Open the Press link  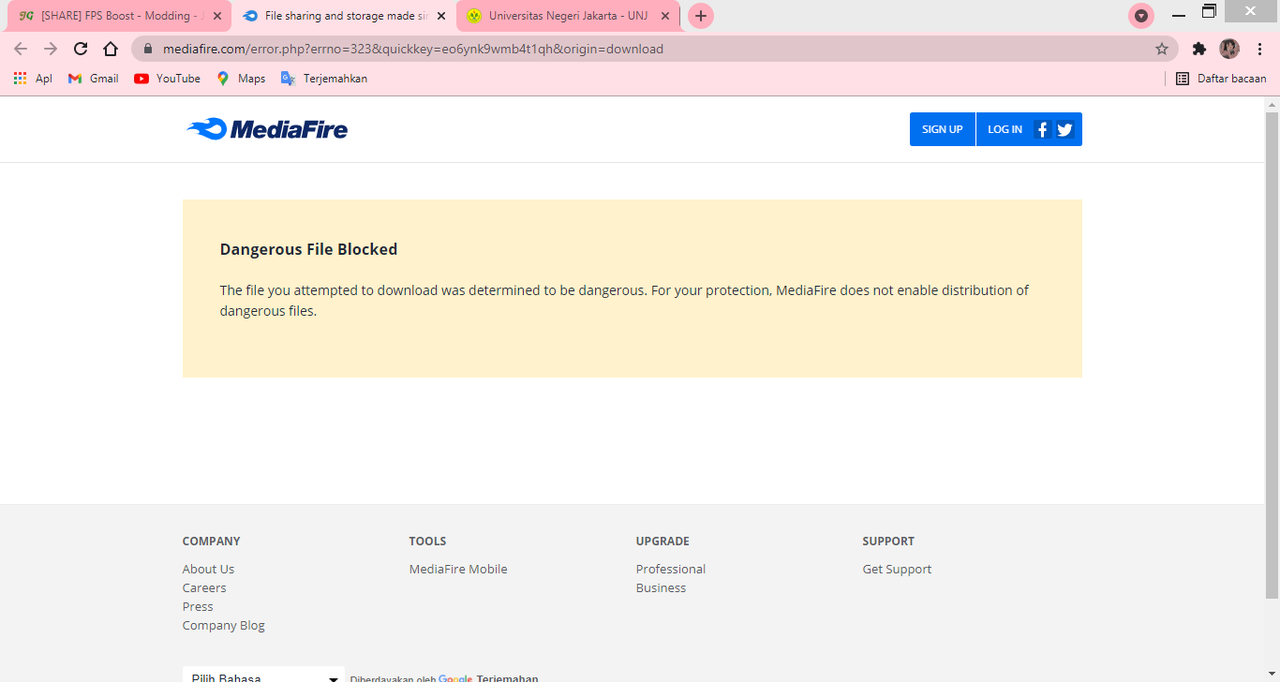click(x=197, y=606)
